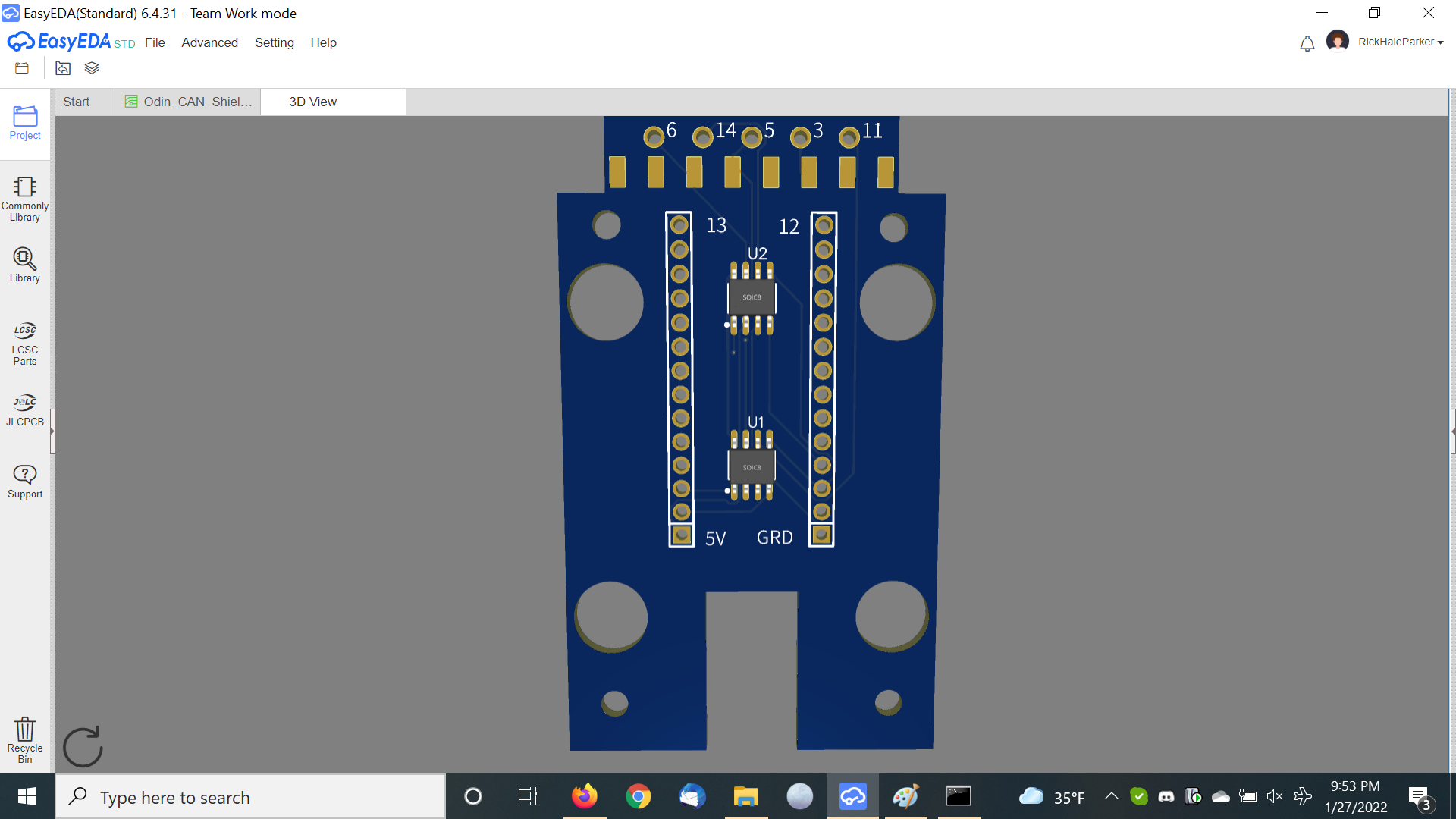Open LCSC Parts catalog
The height and width of the screenshot is (819, 1456).
25,343
